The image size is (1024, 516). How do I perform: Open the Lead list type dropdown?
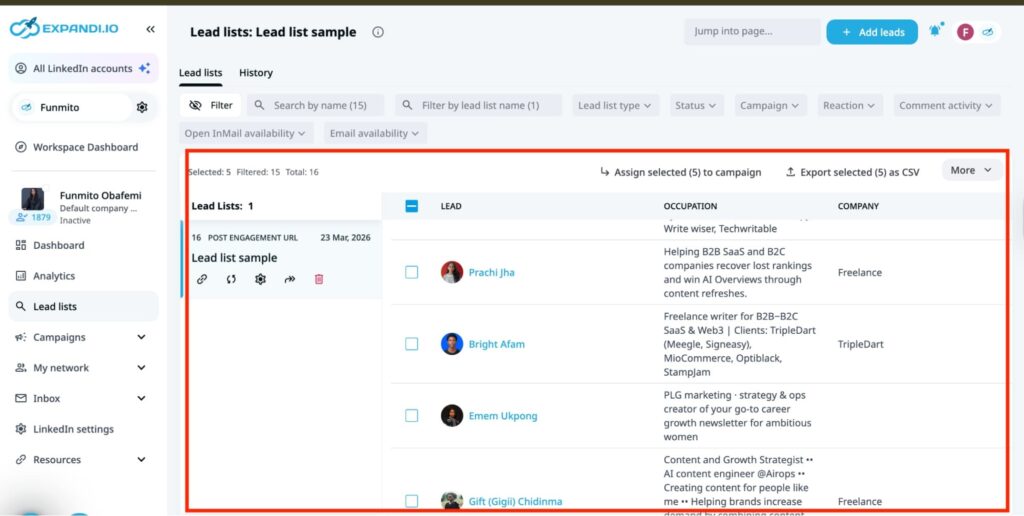click(615, 105)
